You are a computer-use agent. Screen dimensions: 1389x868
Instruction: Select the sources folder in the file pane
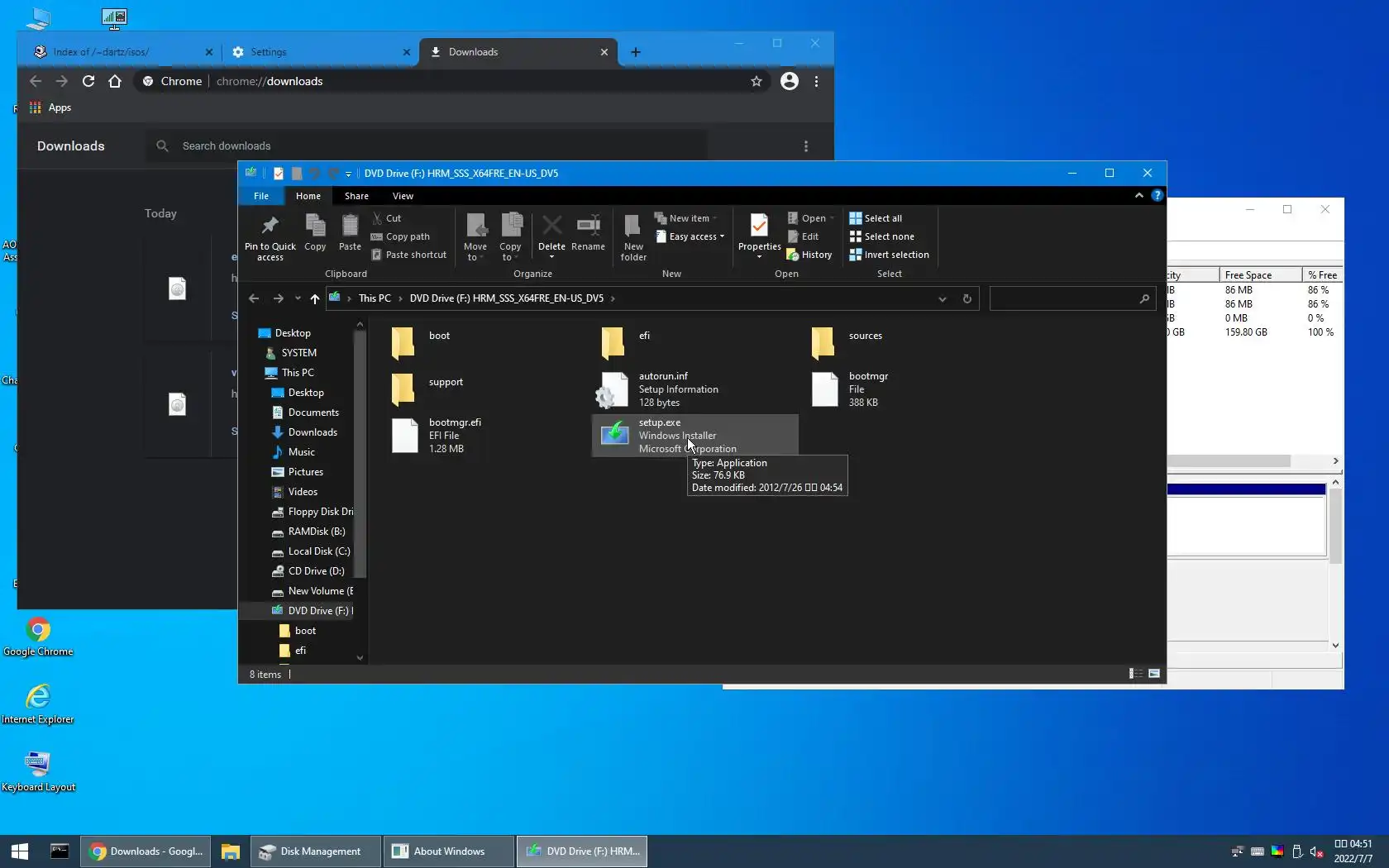tap(905, 342)
